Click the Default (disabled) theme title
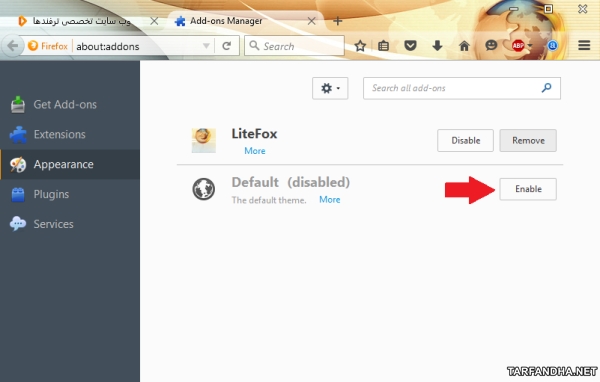600x382 pixels. coord(290,182)
